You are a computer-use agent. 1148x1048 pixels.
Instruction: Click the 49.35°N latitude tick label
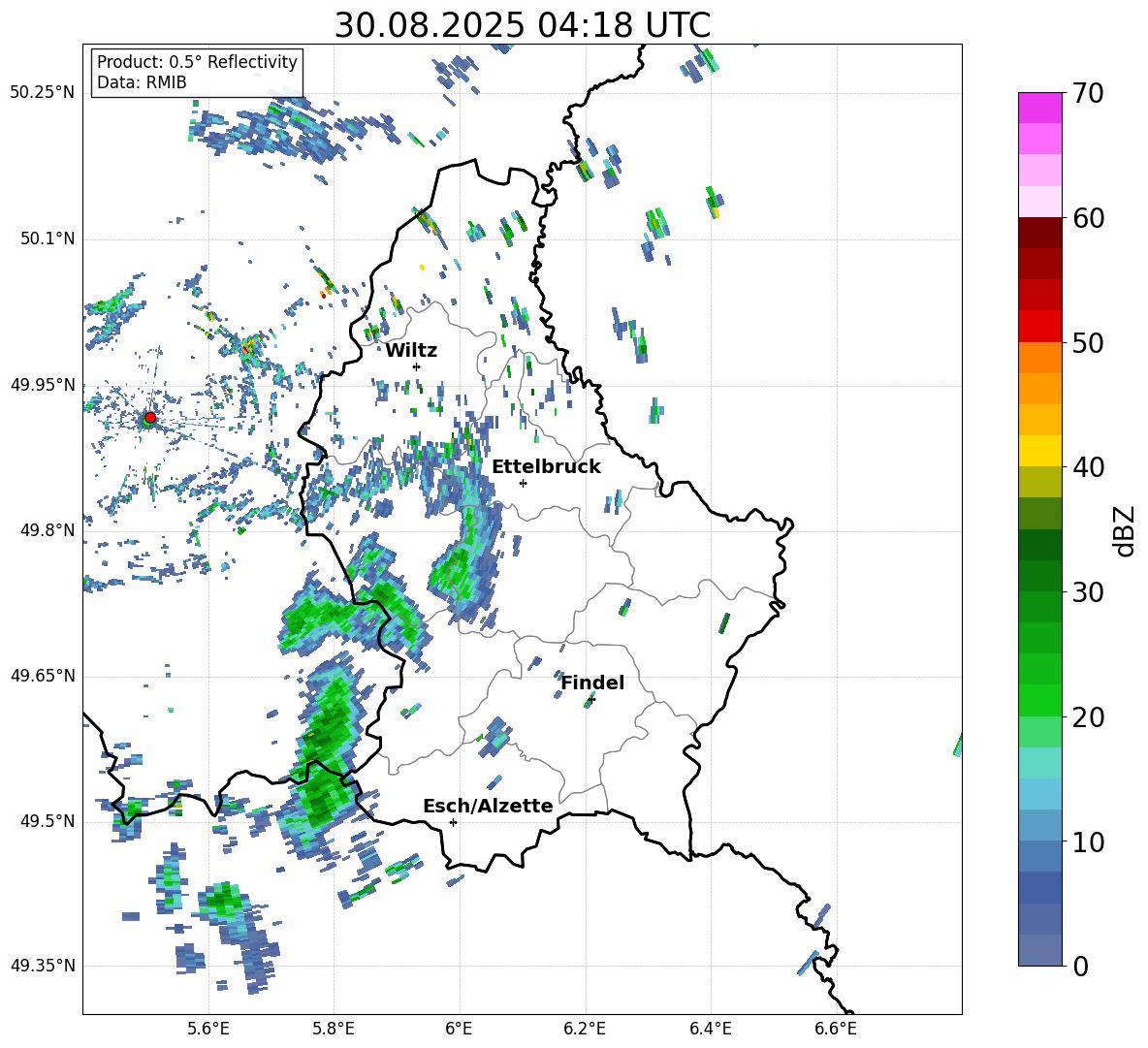coord(42,966)
